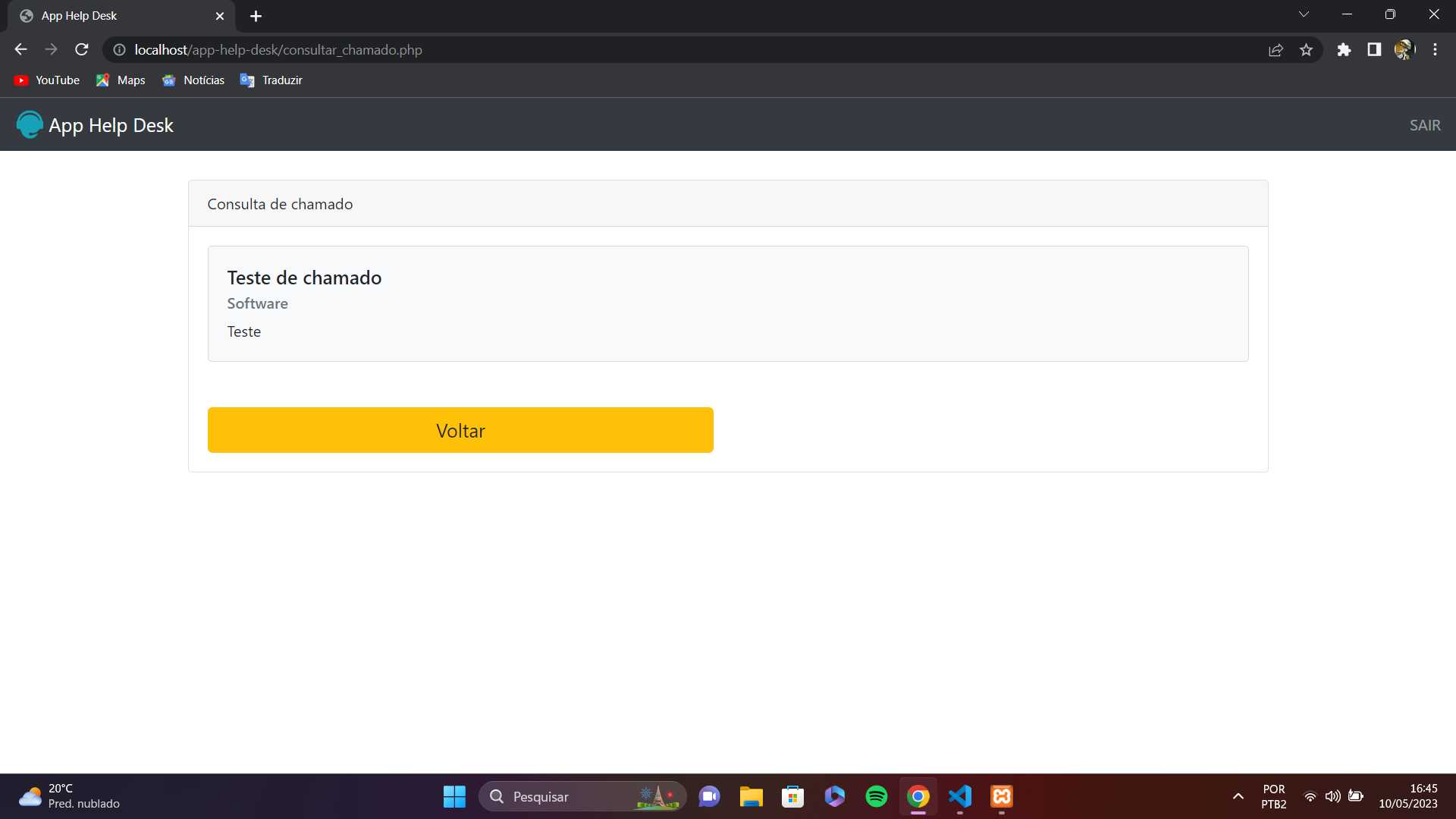Open the XAMPP control panel icon
Viewport: 1456px width, 819px height.
coord(1001,796)
